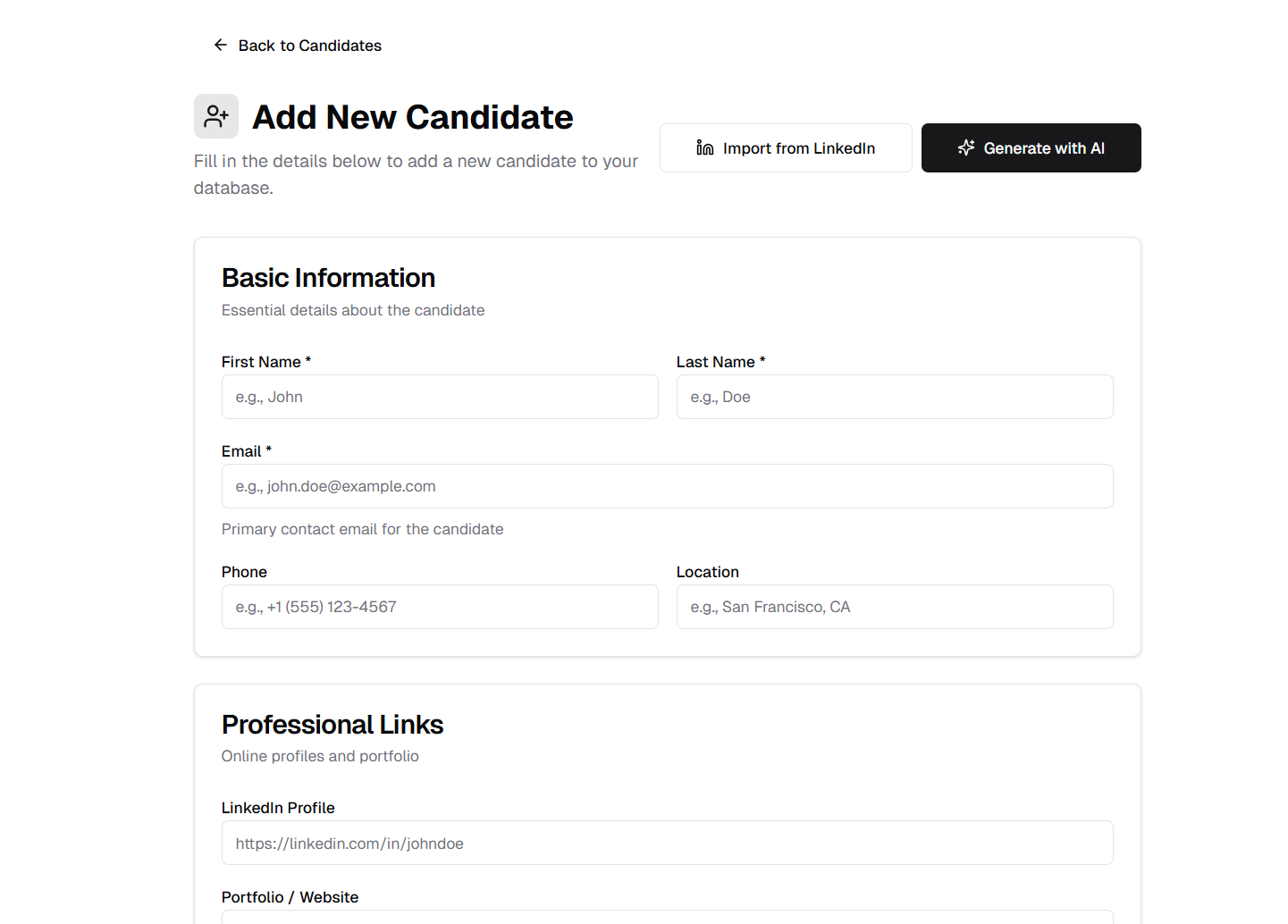Image resolution: width=1288 pixels, height=924 pixels.
Task: Click the add-candidate user icon
Action: point(216,116)
